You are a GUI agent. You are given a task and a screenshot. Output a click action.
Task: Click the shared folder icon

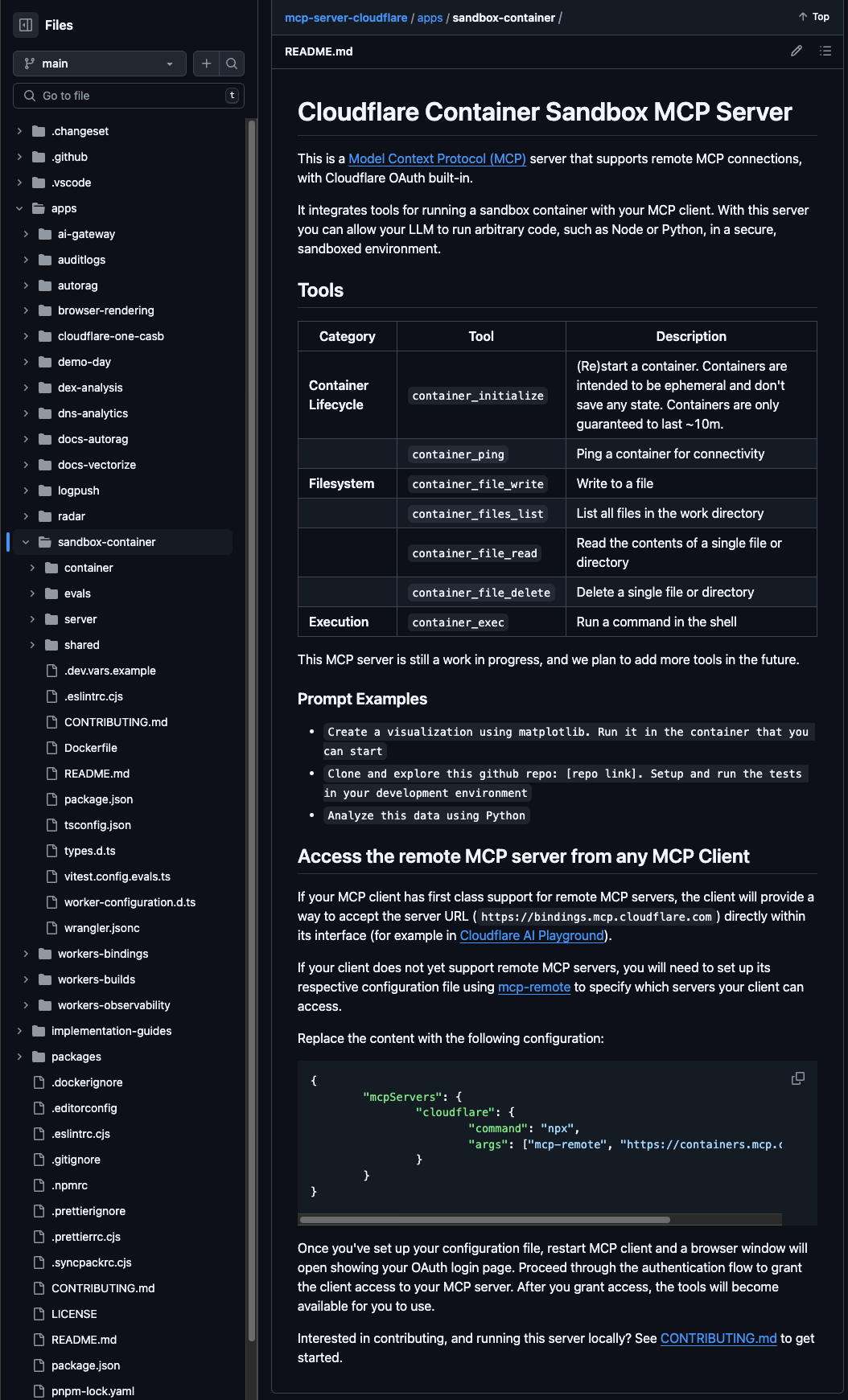pyautogui.click(x=51, y=645)
